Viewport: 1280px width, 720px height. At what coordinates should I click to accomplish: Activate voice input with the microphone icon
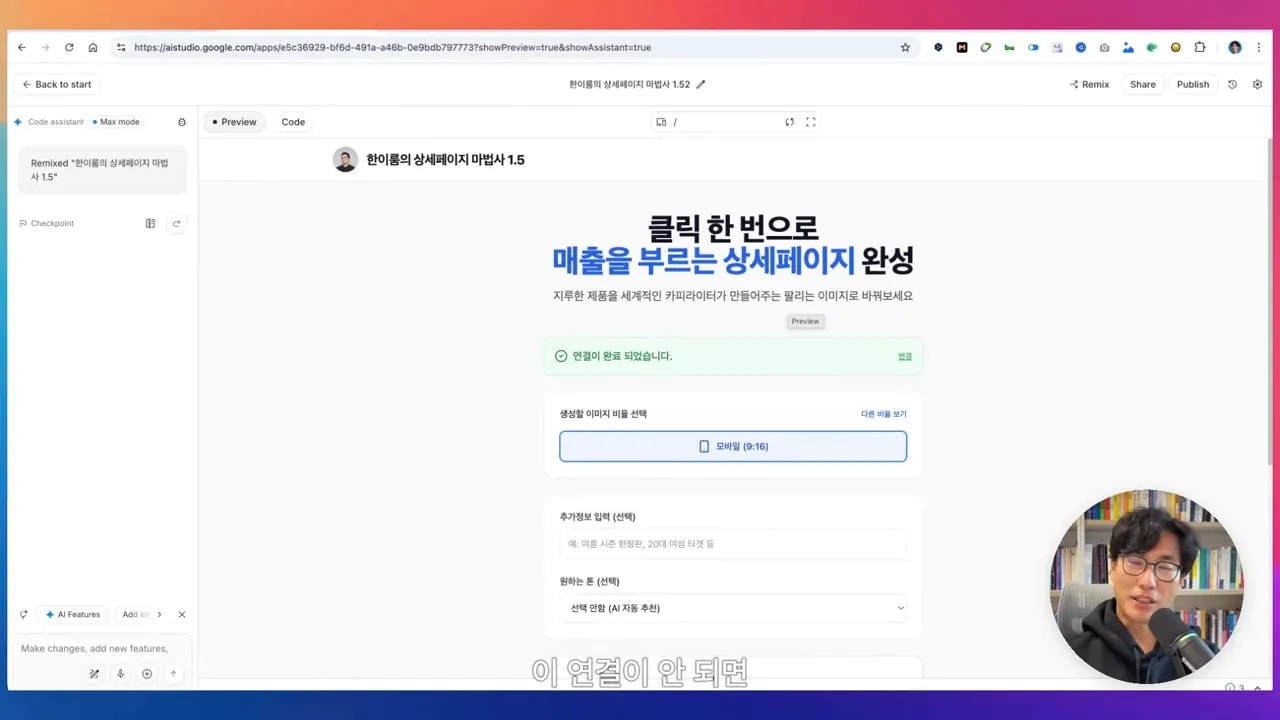[x=121, y=673]
